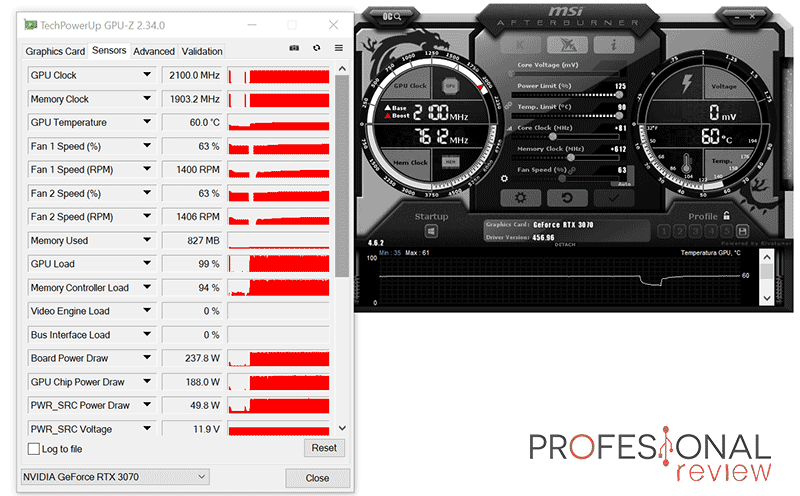Click the Kombustor K button in Afterburner
800x496 pixels.
(x=520, y=45)
